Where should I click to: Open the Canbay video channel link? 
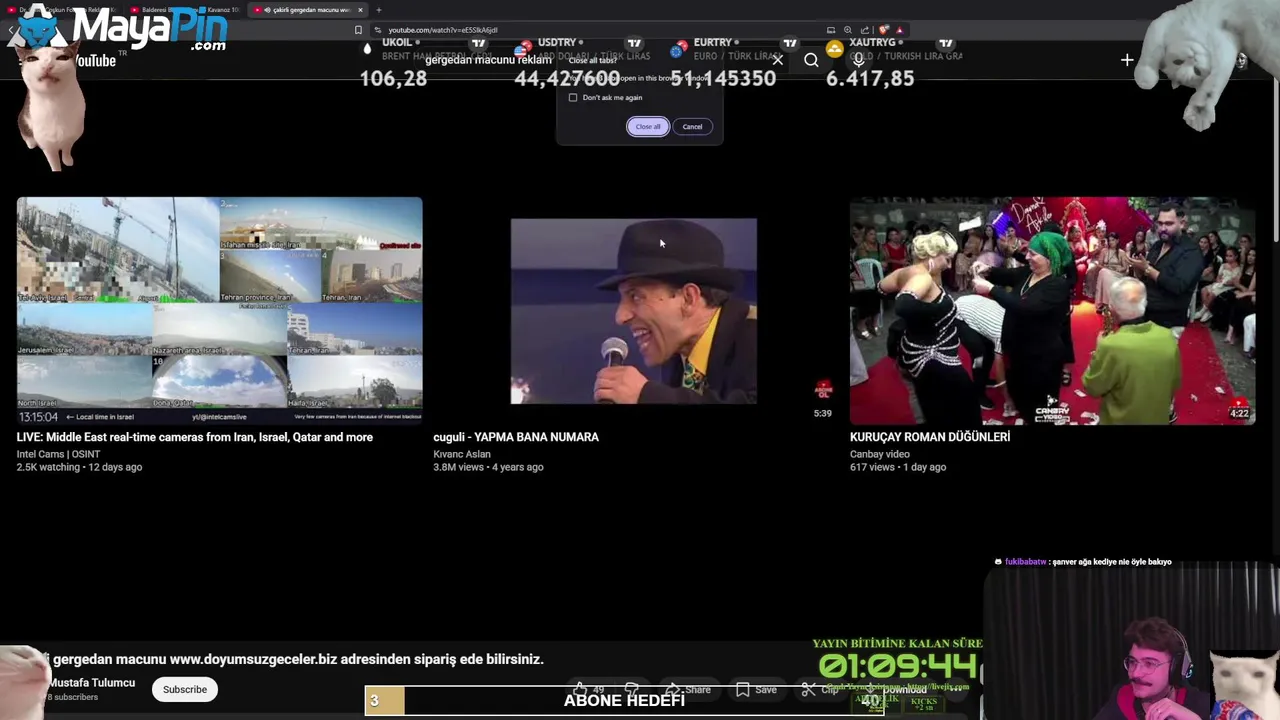pos(880,454)
